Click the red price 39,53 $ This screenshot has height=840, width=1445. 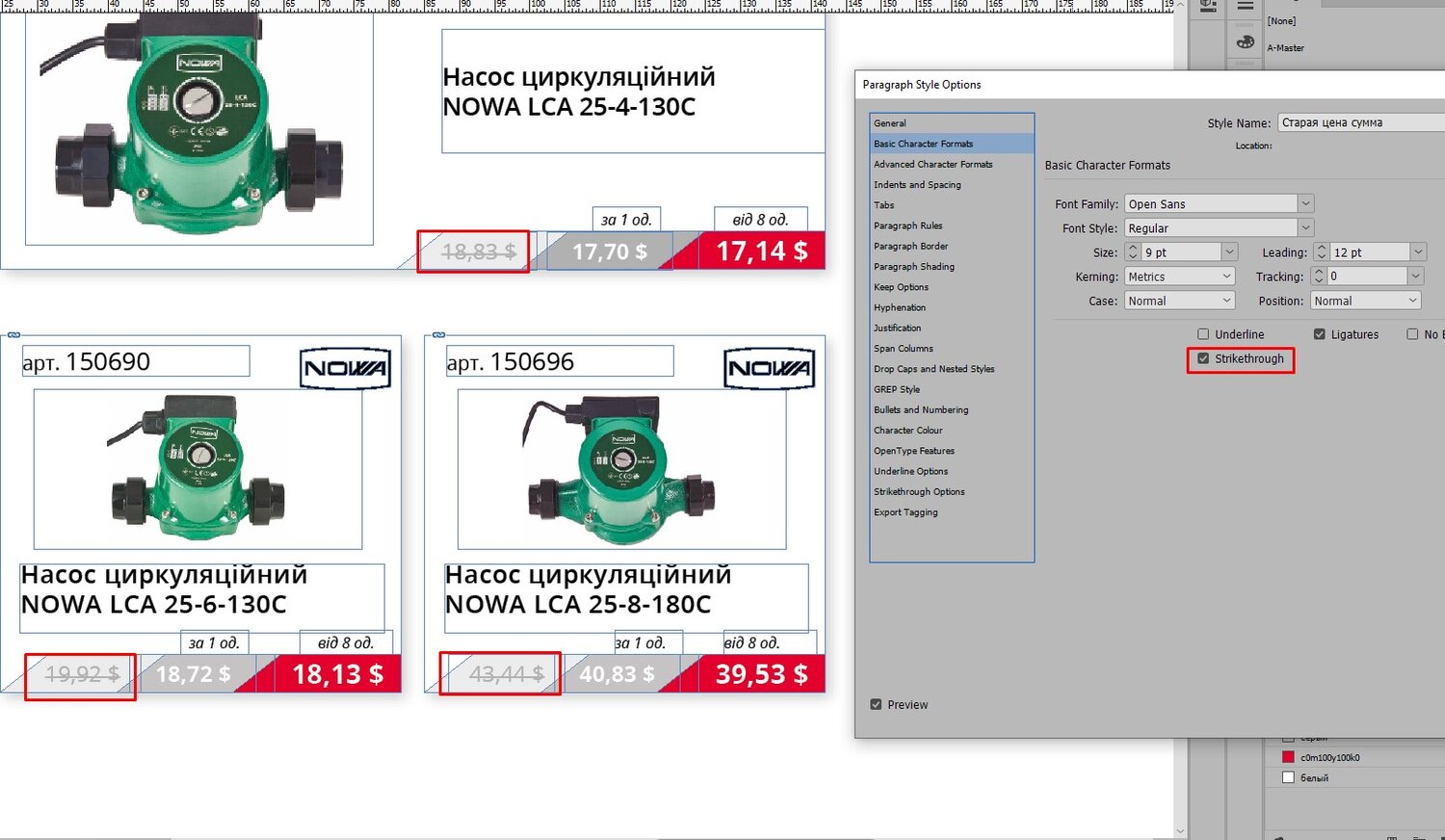[x=761, y=674]
